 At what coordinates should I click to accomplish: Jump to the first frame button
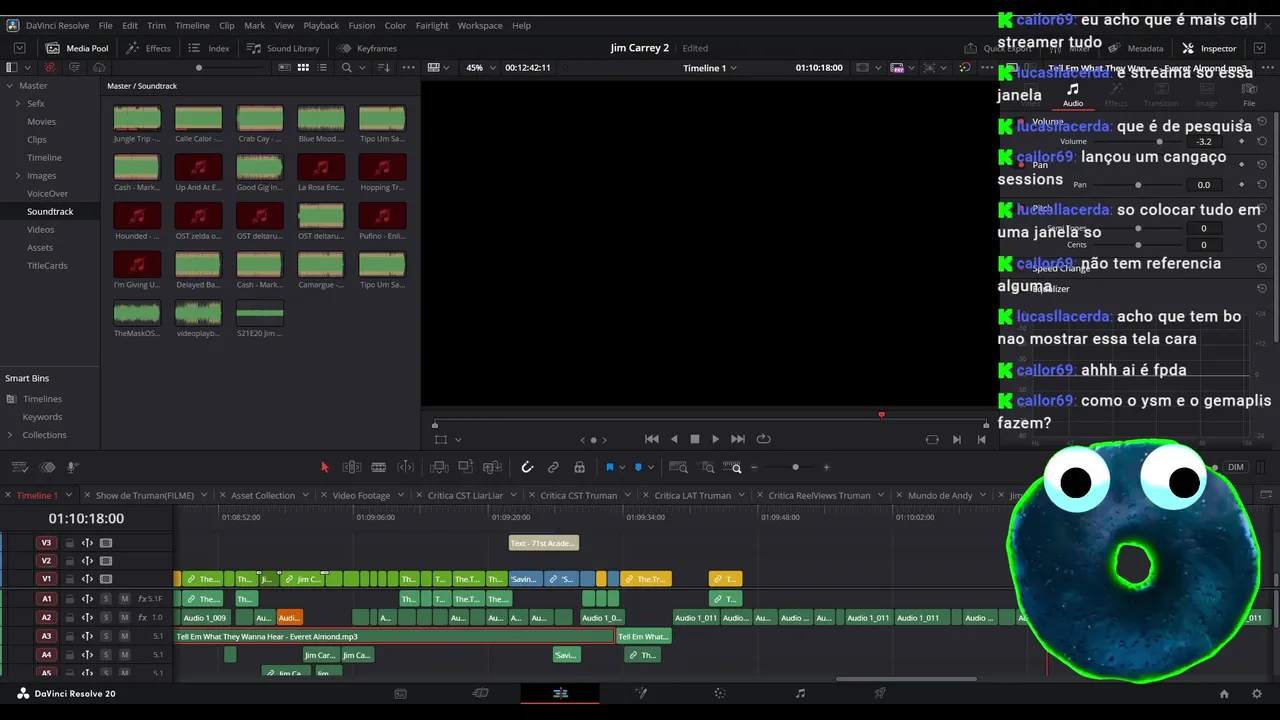652,439
